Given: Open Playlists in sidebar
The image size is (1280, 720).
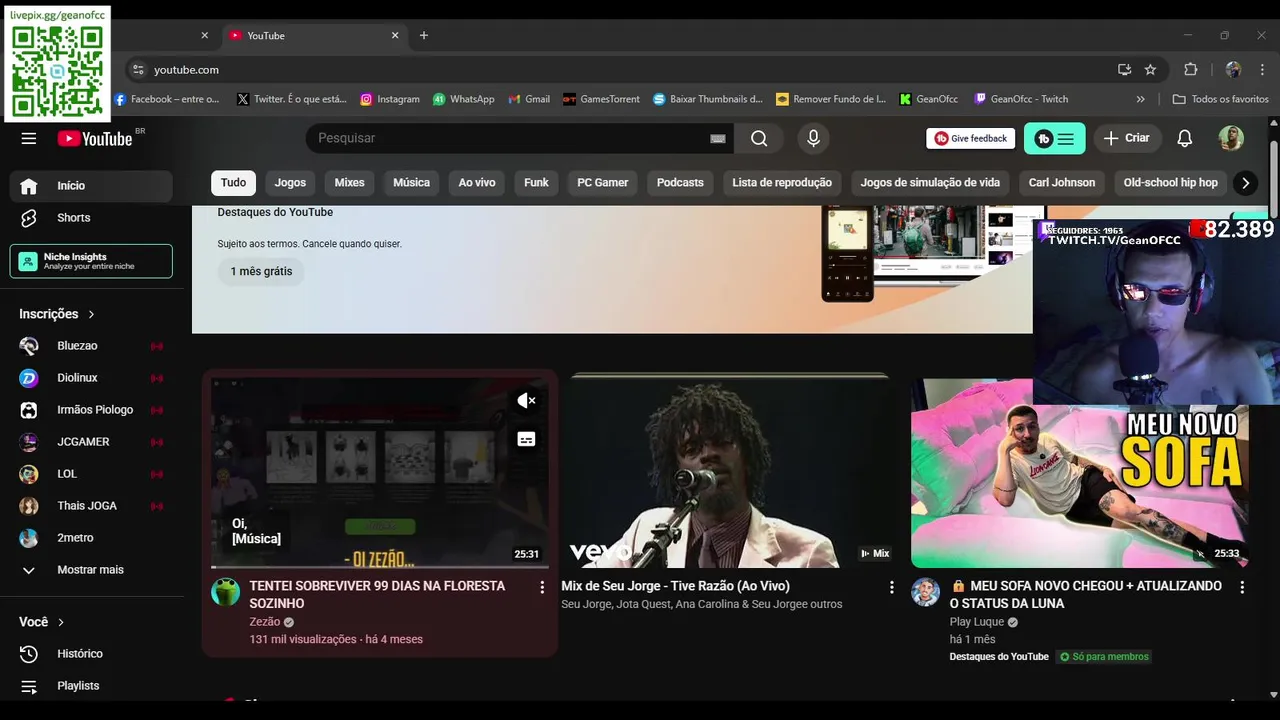Looking at the screenshot, I should pos(91,686).
